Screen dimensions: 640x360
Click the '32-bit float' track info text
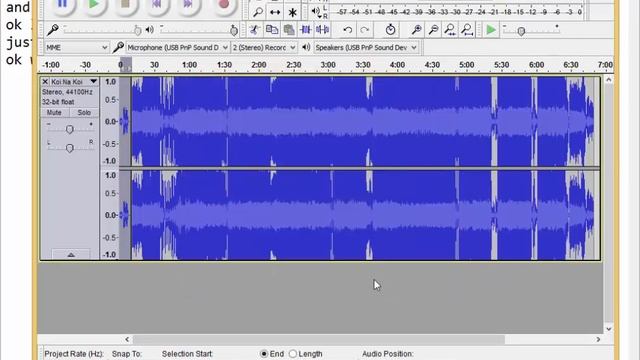point(58,102)
